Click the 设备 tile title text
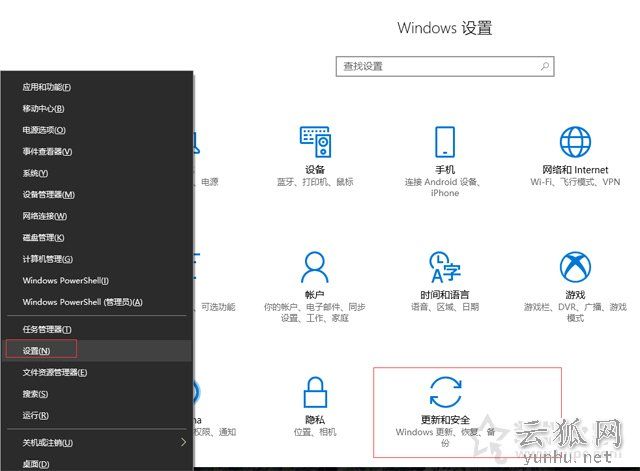This screenshot has width=640, height=471. 315,169
